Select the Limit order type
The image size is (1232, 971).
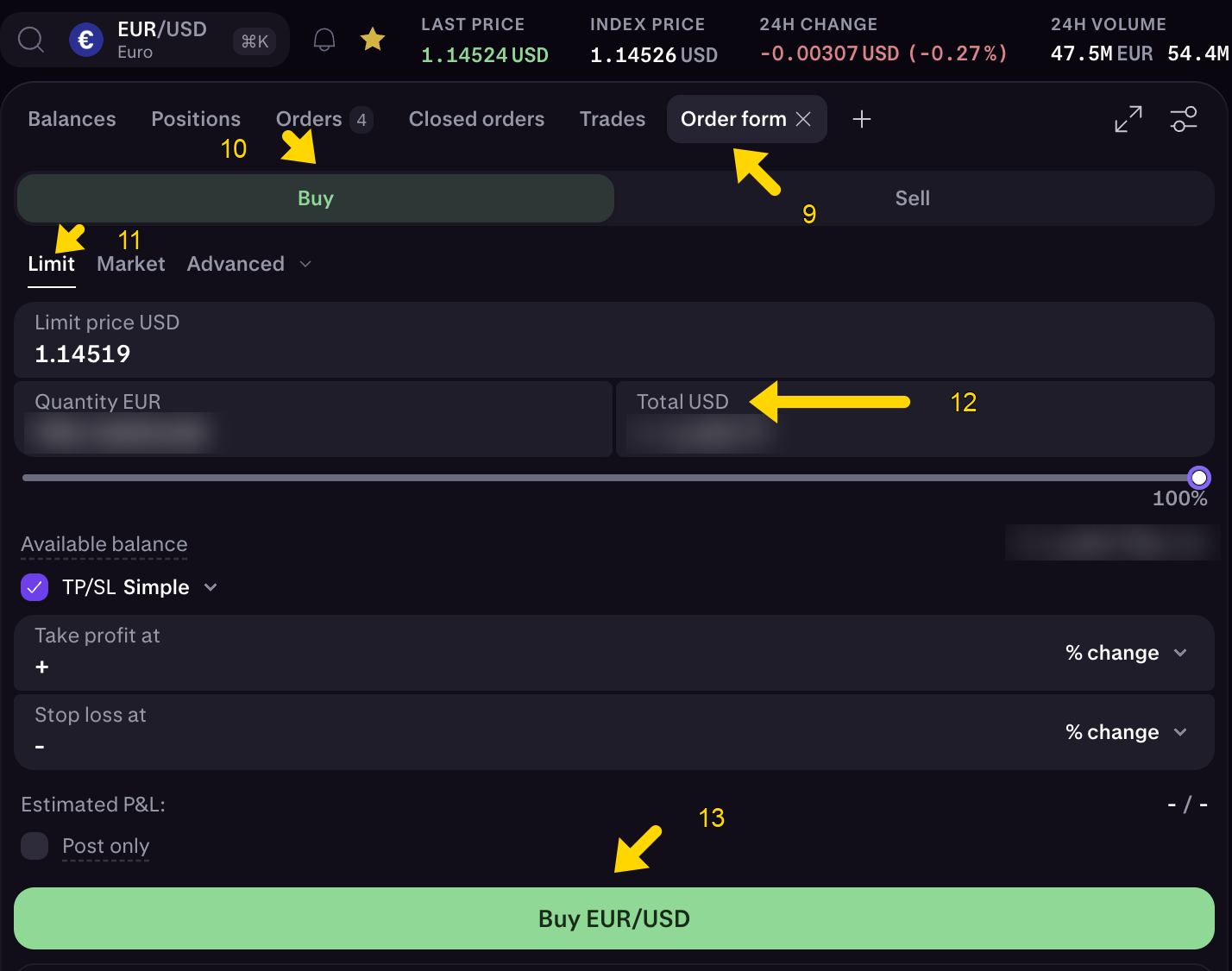(x=52, y=264)
